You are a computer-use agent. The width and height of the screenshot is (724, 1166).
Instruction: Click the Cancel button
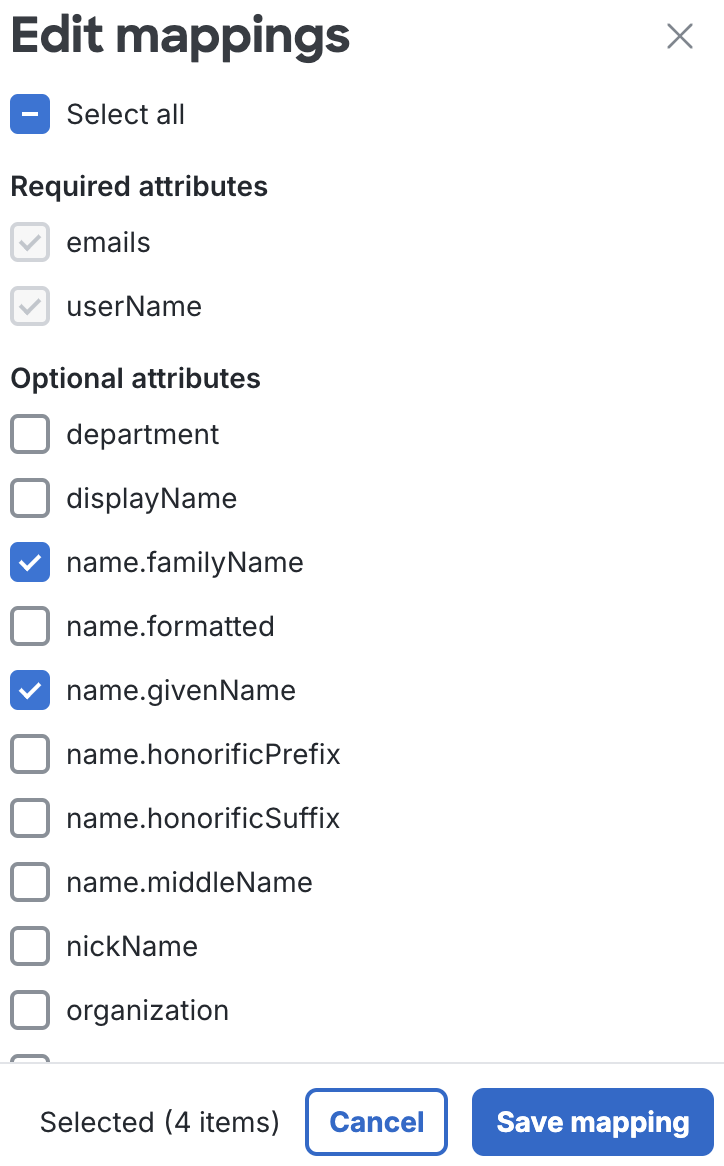[376, 1122]
